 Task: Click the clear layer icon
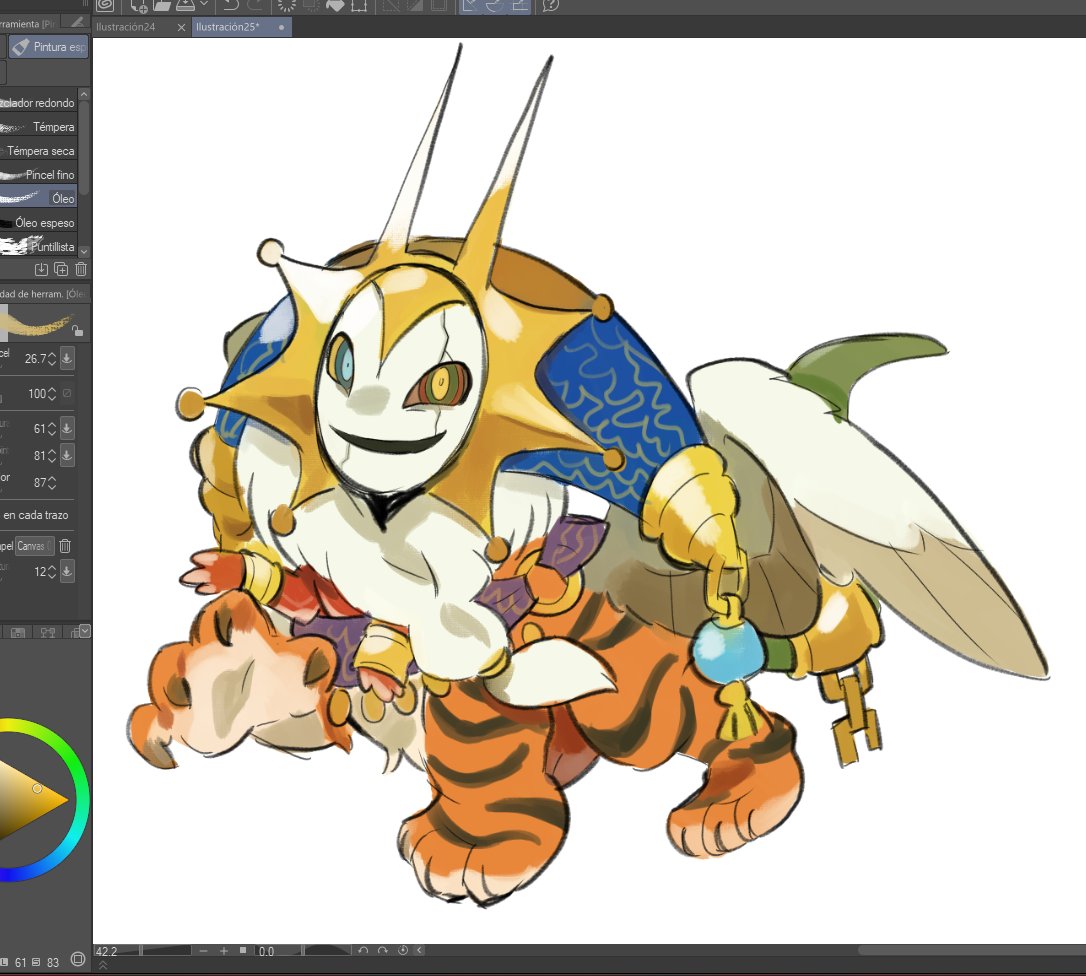[286, 6]
